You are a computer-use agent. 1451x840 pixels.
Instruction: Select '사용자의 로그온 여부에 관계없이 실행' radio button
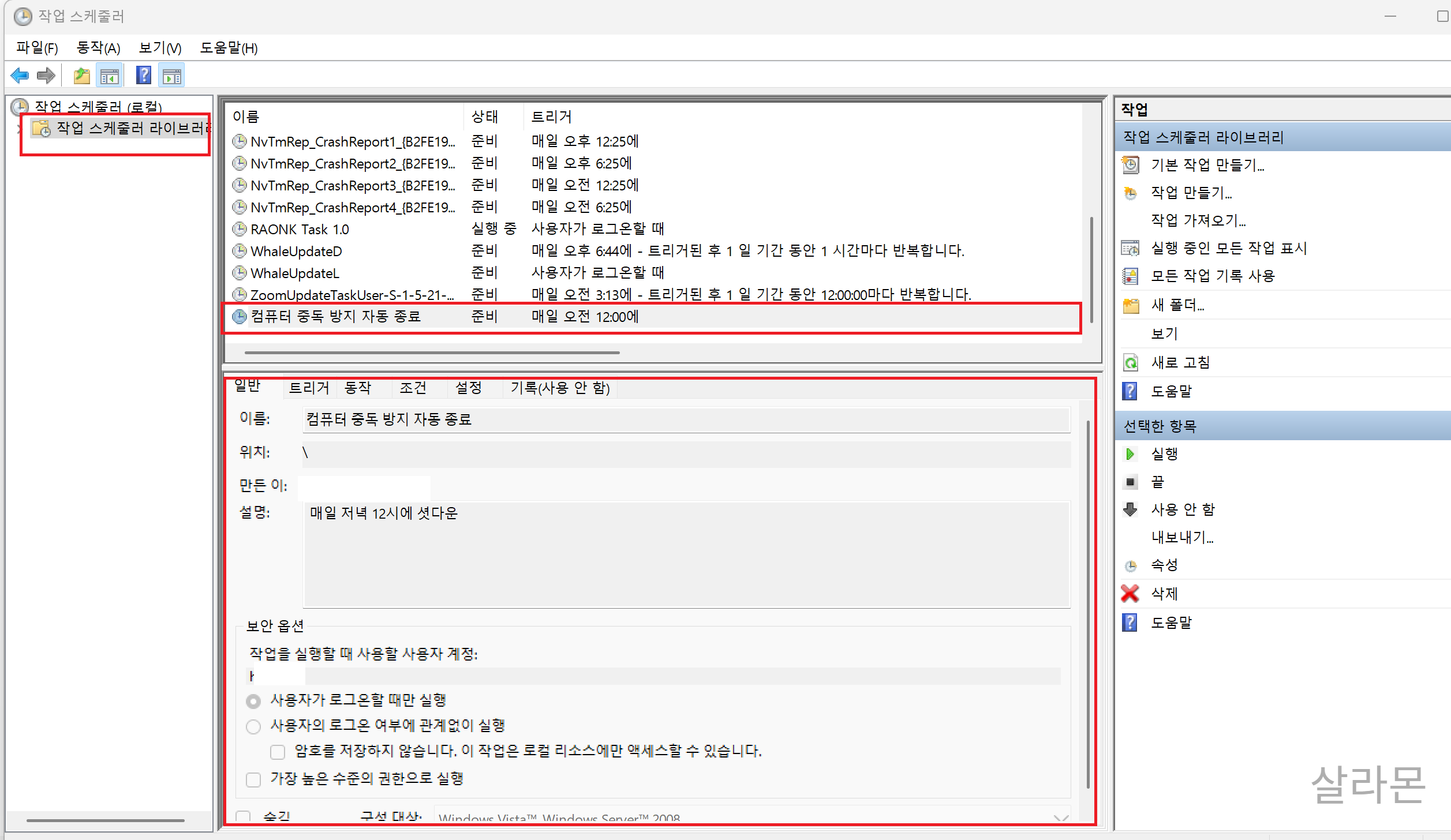pos(253,726)
